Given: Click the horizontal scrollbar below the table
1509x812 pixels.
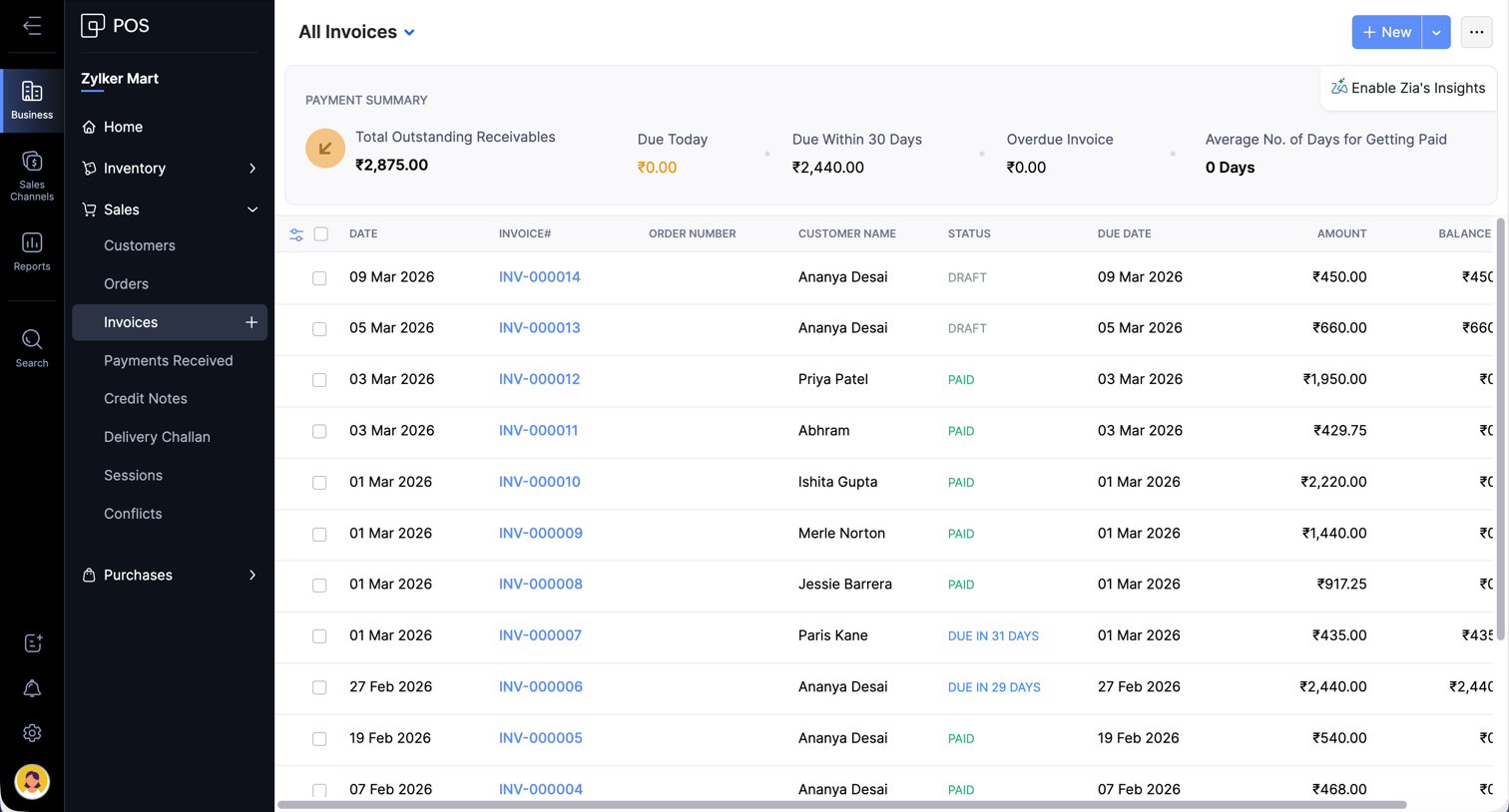Looking at the screenshot, I should [841, 804].
